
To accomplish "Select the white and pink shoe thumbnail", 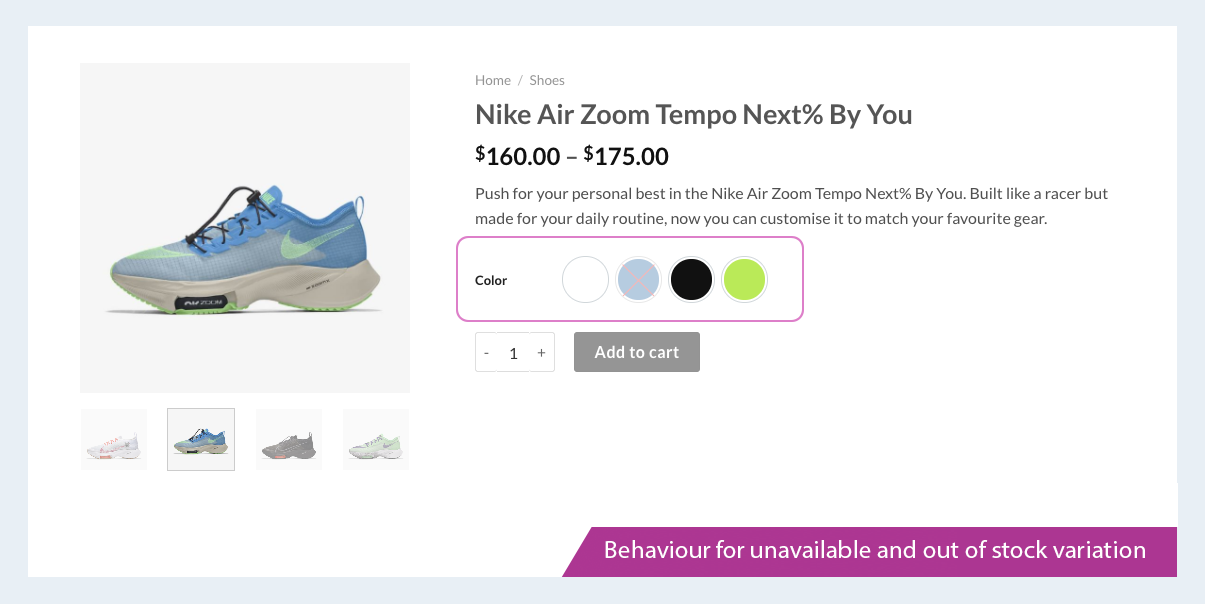I will pyautogui.click(x=114, y=440).
